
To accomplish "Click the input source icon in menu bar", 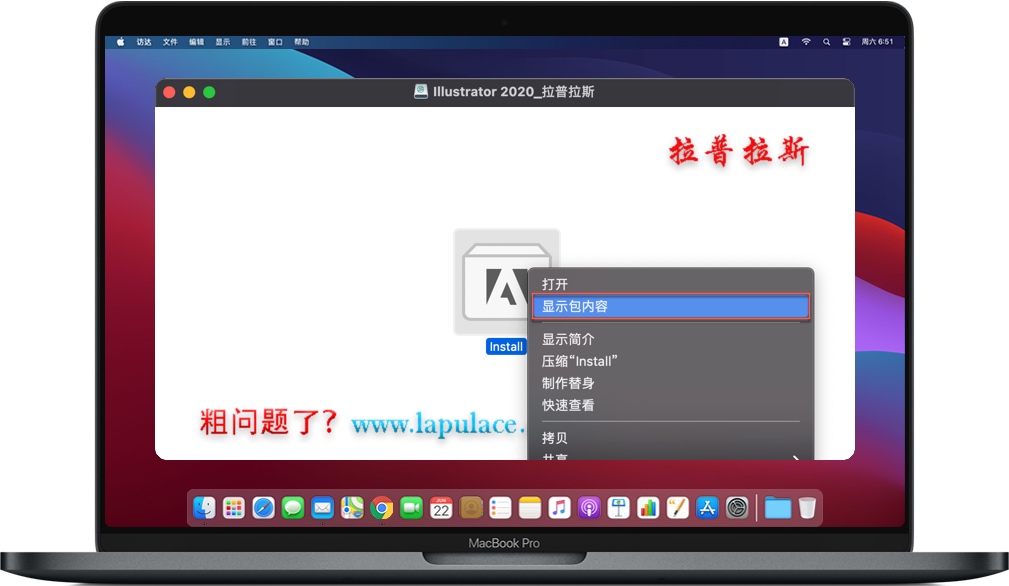I will pyautogui.click(x=784, y=42).
